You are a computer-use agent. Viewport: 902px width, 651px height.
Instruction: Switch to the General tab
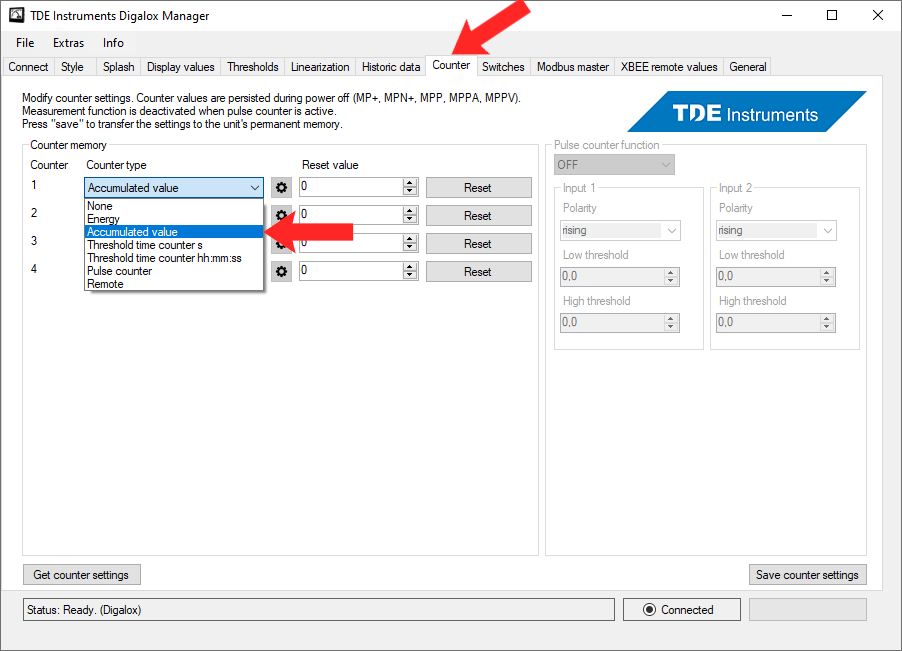pos(748,67)
